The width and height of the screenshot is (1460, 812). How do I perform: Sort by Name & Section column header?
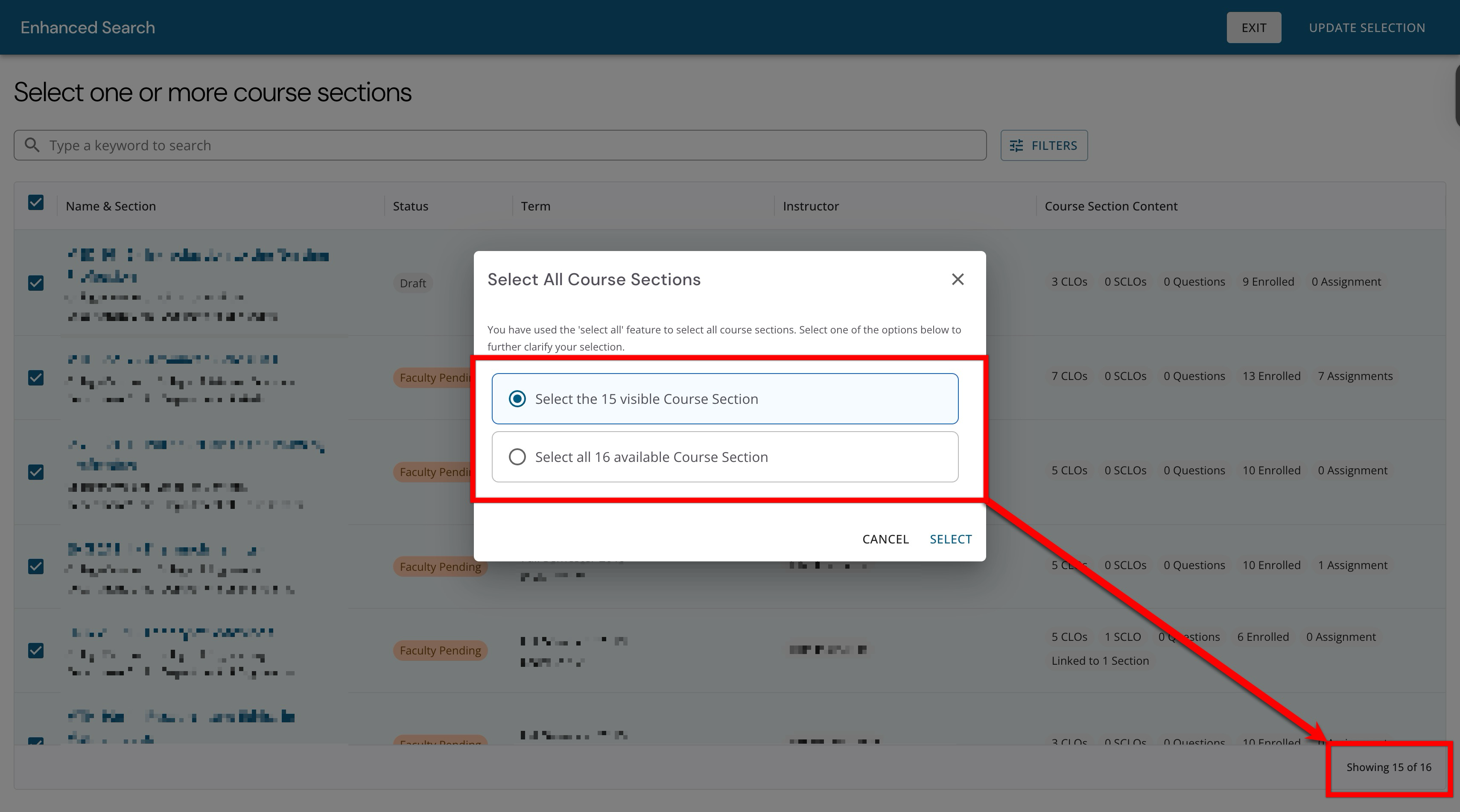(x=111, y=206)
